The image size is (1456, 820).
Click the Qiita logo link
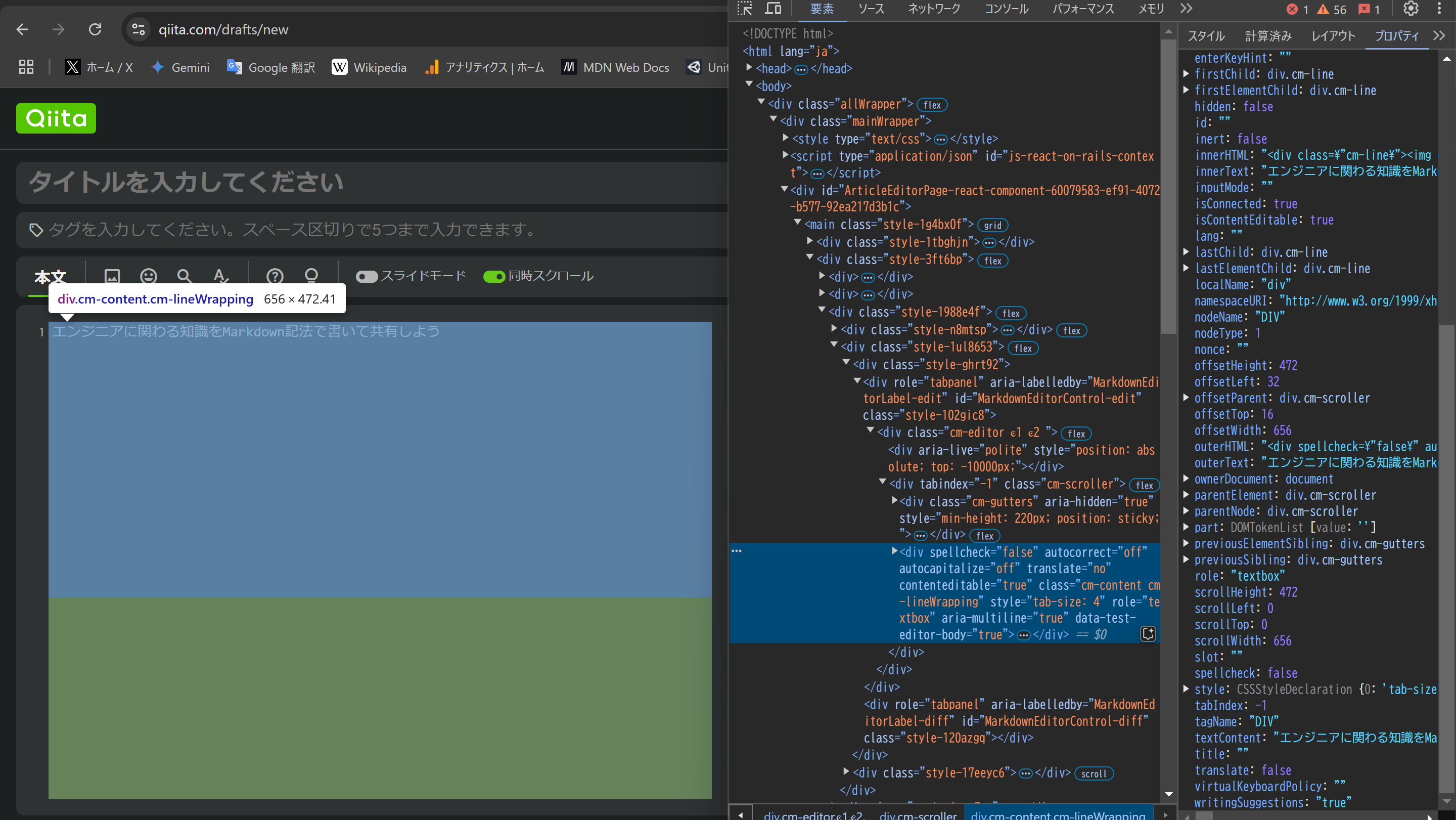click(x=56, y=118)
